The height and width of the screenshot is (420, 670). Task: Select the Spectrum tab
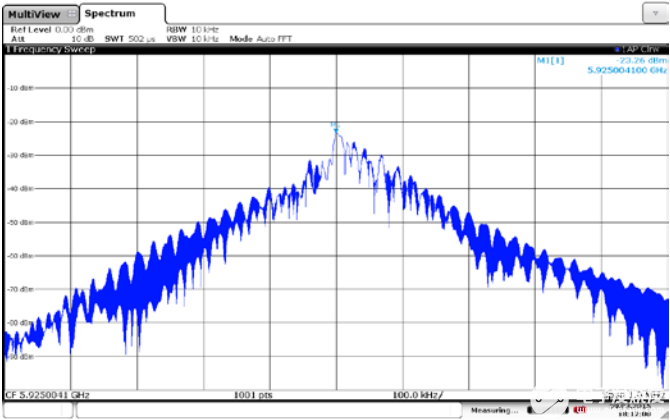[111, 13]
